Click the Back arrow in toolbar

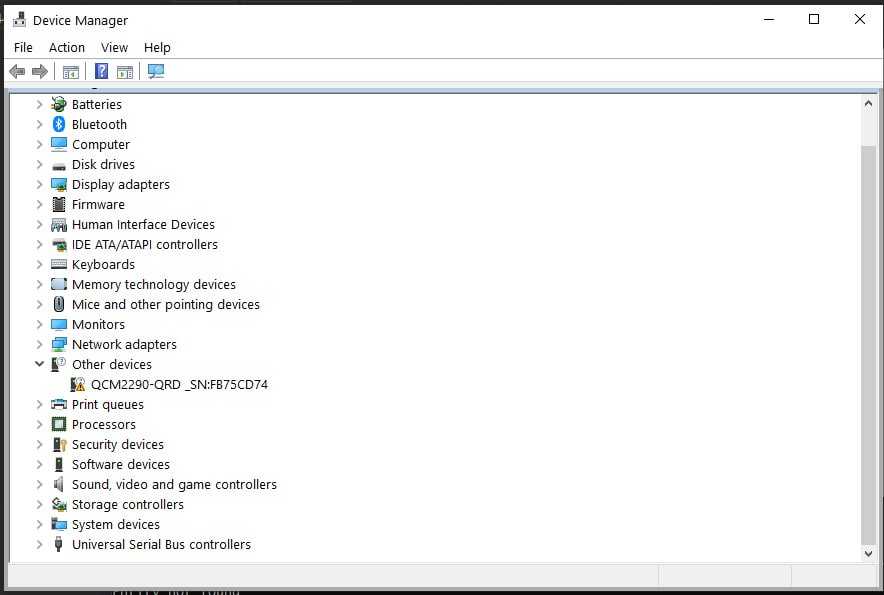click(x=17, y=71)
